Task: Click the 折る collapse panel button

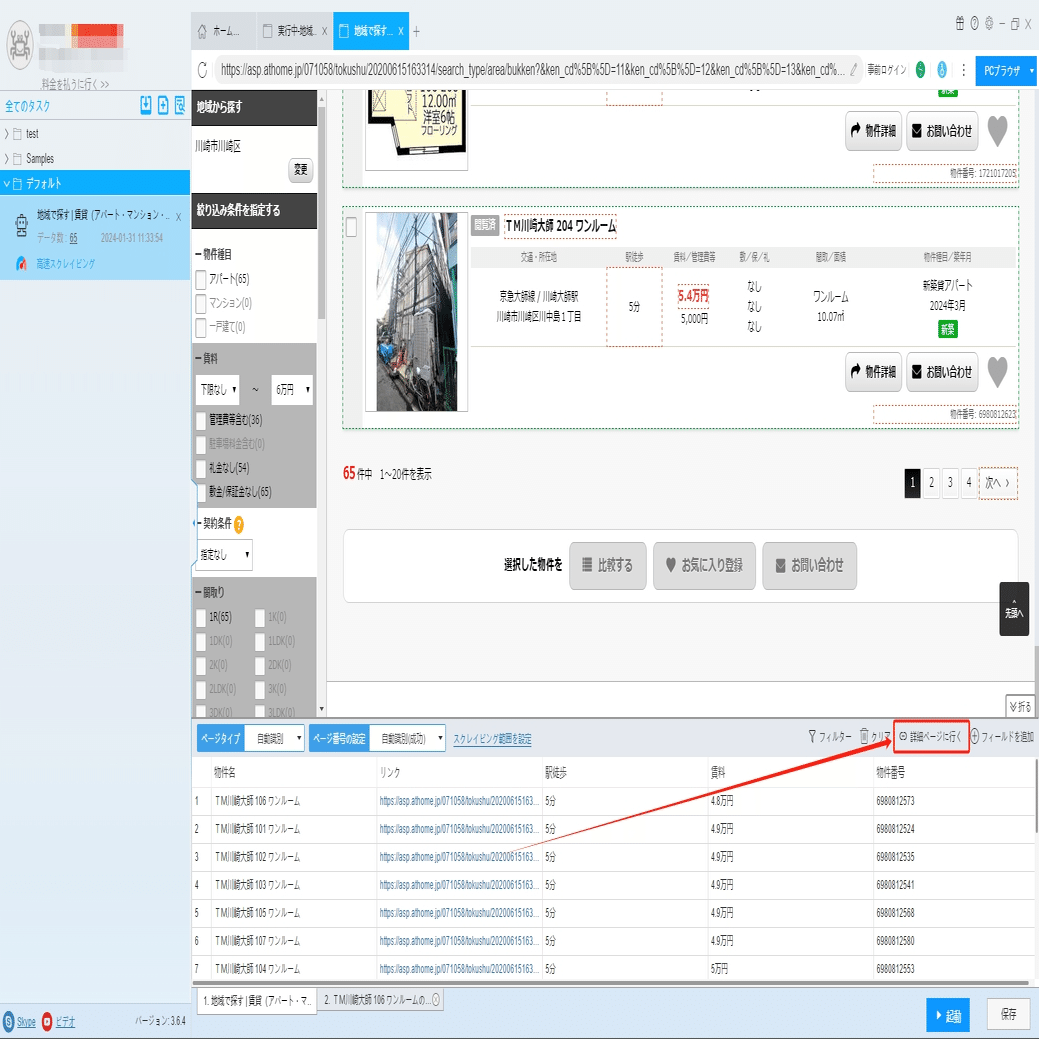Action: (x=1020, y=707)
